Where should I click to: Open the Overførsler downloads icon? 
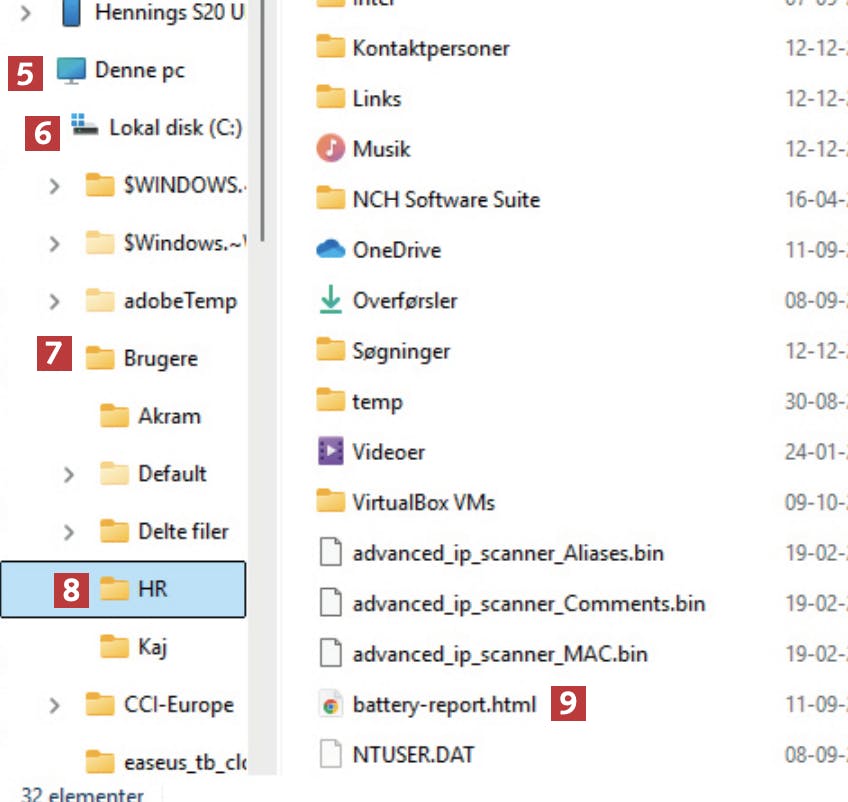point(330,300)
